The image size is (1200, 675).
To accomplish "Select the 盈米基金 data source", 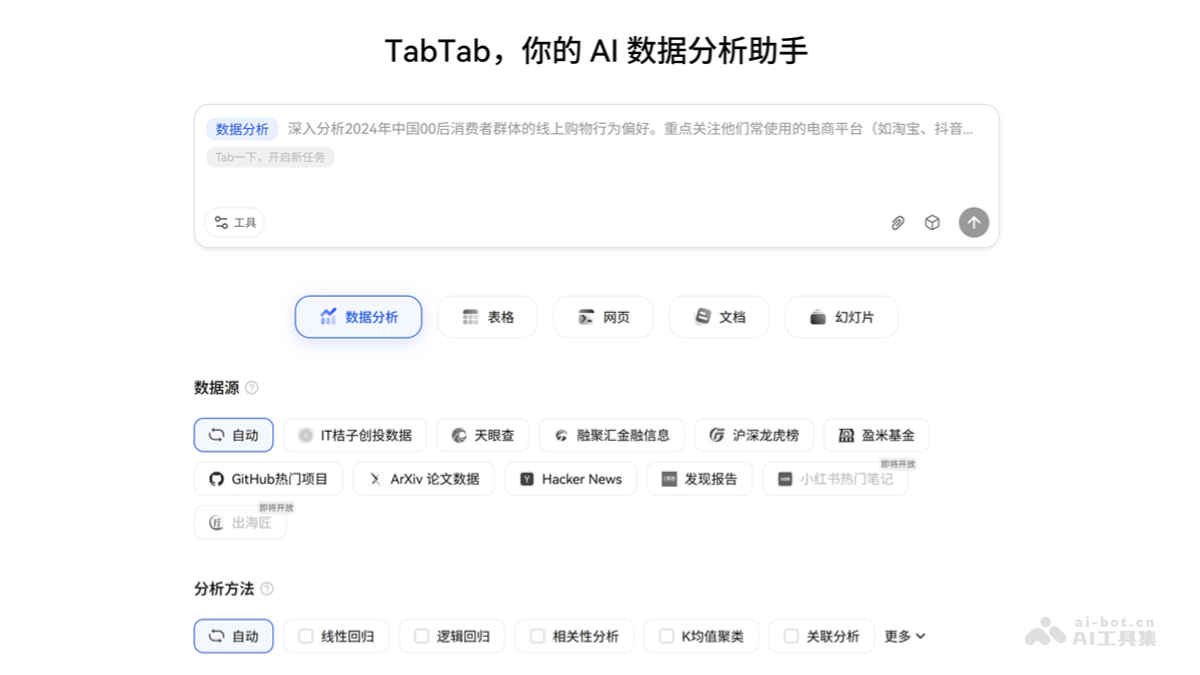I will click(875, 435).
